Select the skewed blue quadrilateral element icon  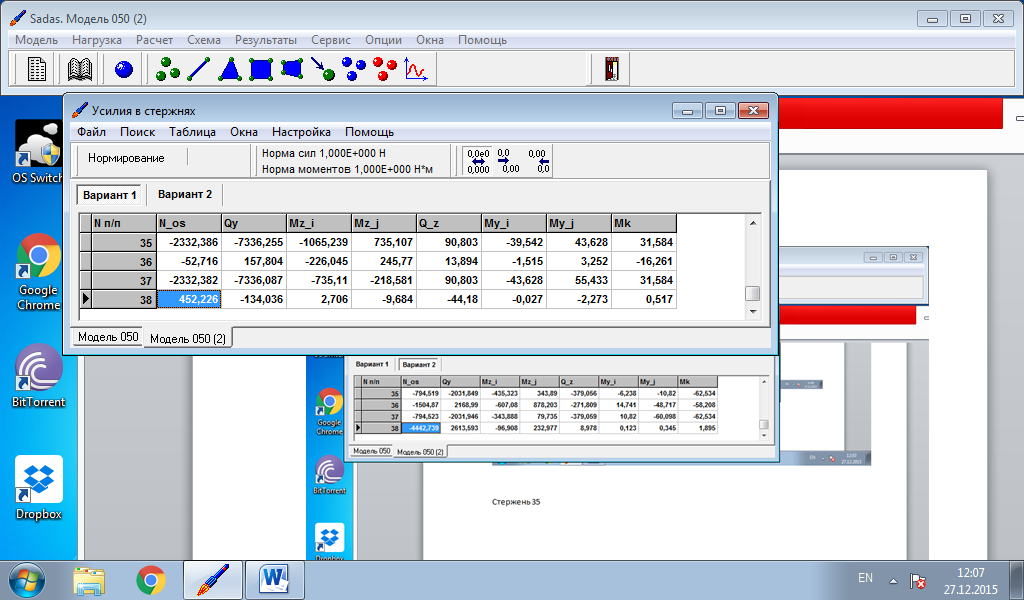(x=292, y=69)
